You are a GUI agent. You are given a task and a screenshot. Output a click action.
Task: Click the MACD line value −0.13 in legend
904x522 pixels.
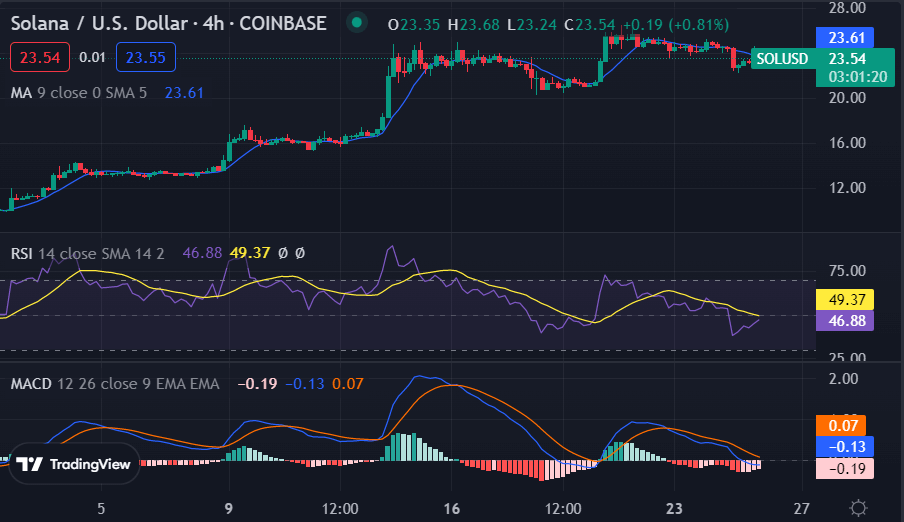point(304,384)
